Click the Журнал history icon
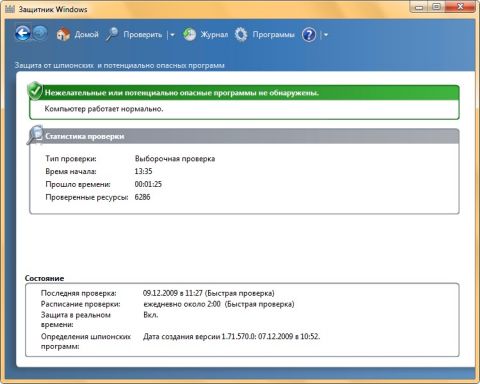480x384 pixels. [190, 34]
